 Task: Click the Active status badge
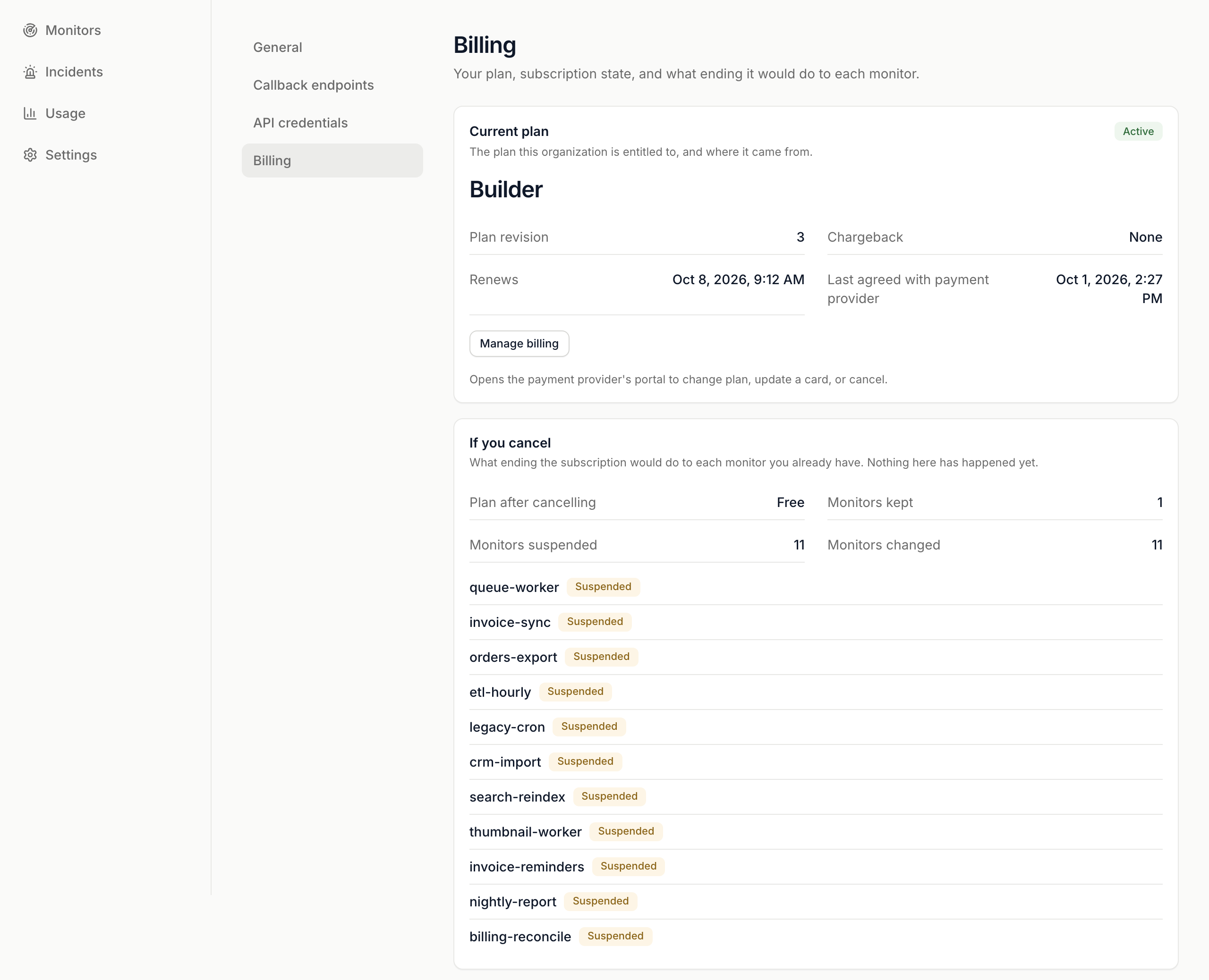coord(1138,132)
